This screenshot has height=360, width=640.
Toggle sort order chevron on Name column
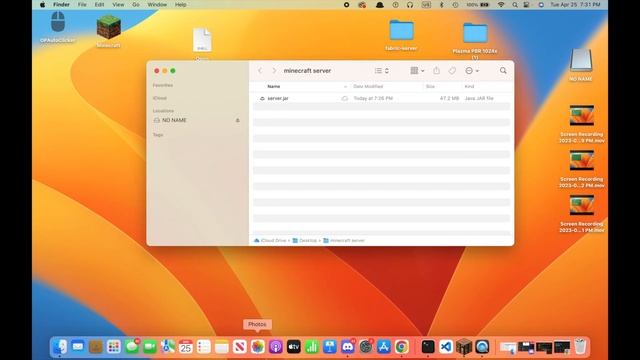[x=345, y=87]
